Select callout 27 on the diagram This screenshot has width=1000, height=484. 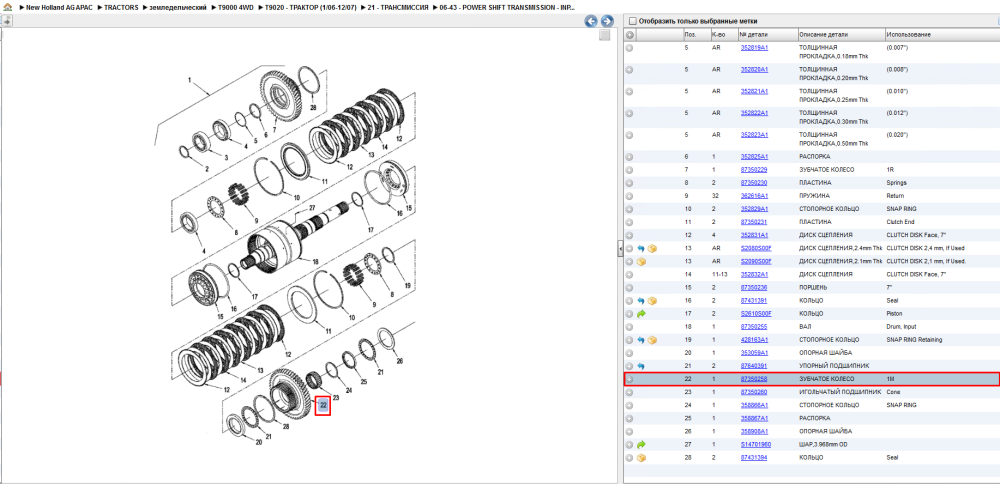(x=312, y=209)
